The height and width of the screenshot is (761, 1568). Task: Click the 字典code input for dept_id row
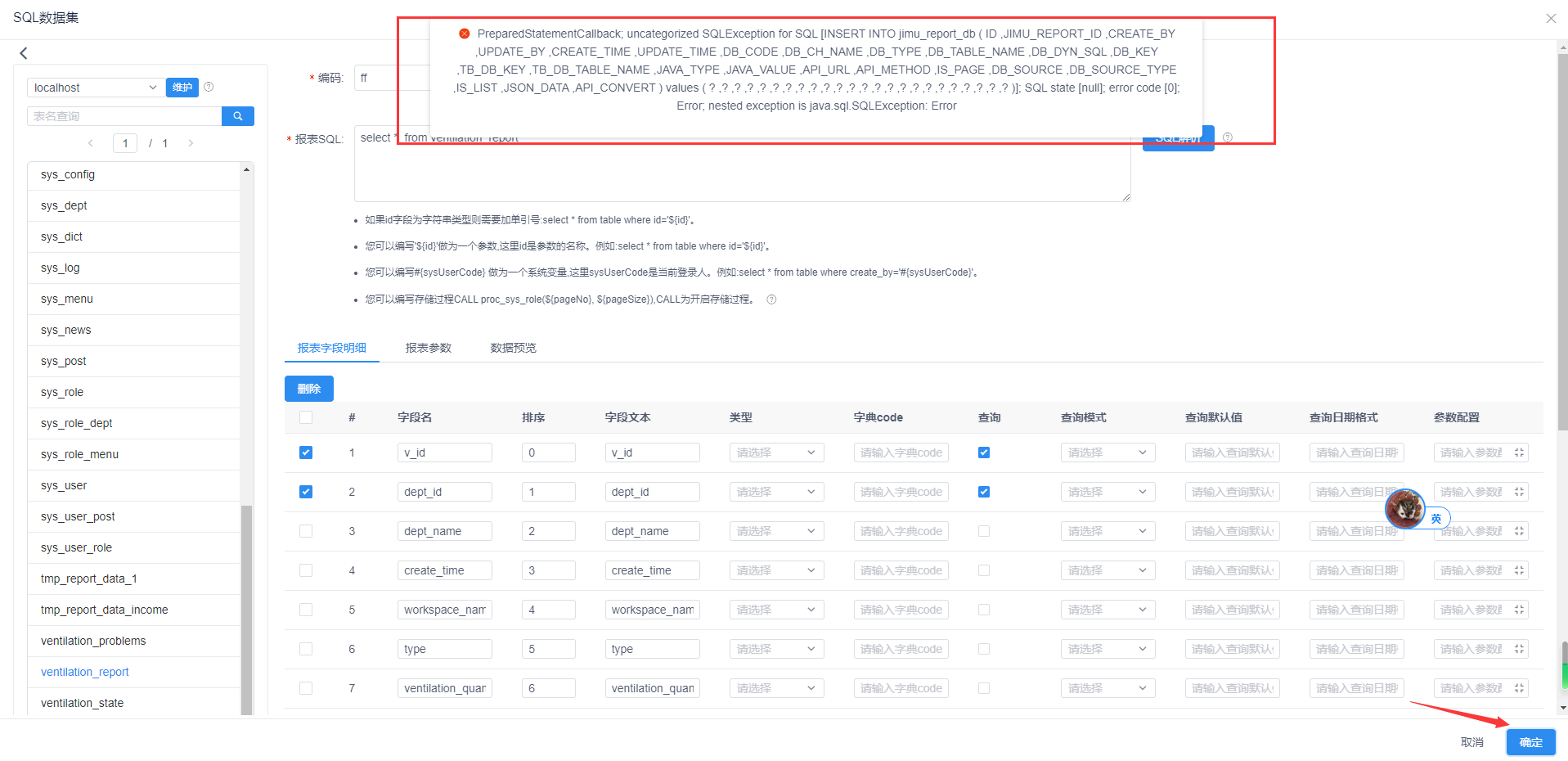901,492
